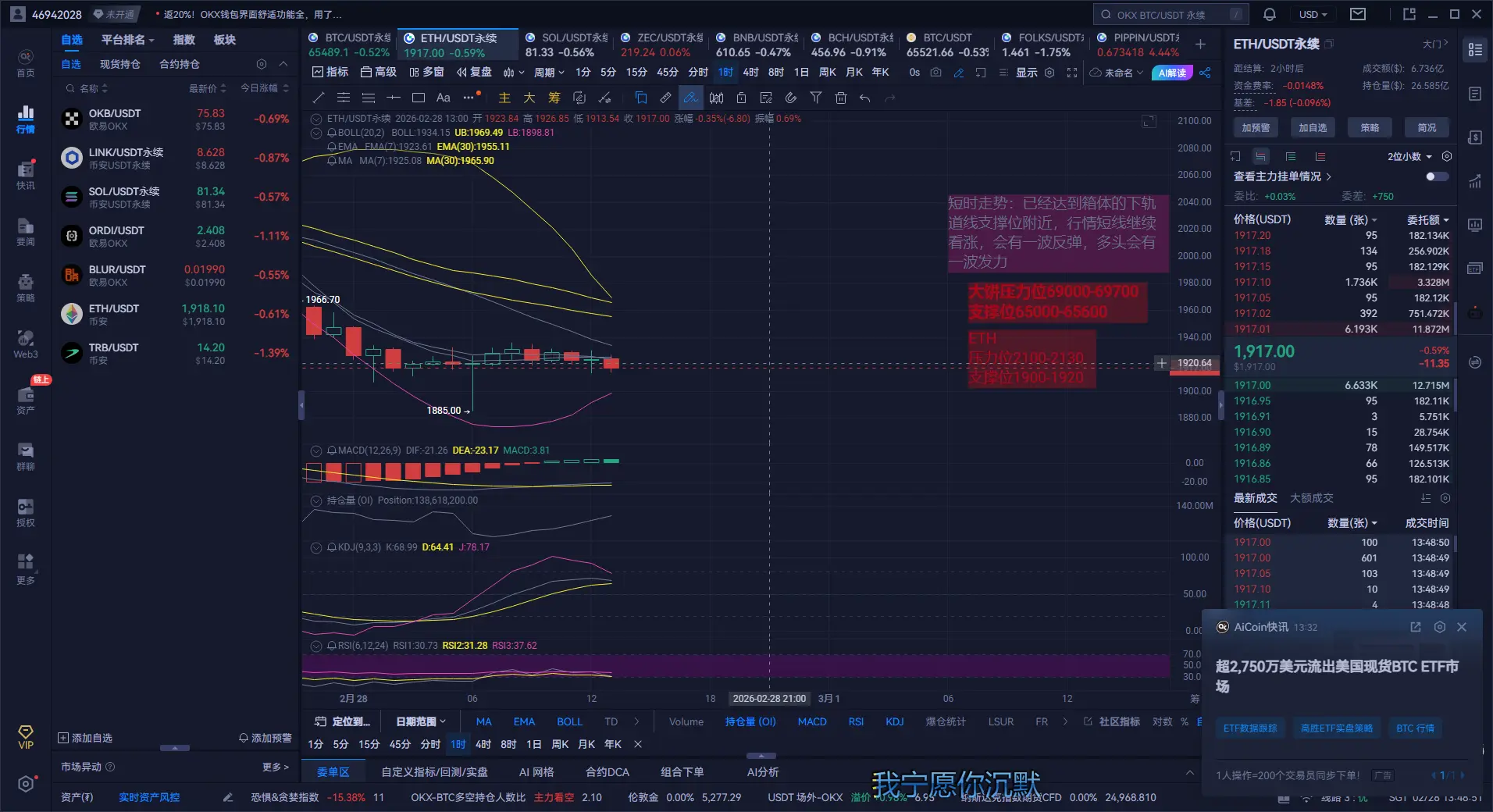Toggle the MA indicator on the chart

coord(484,721)
